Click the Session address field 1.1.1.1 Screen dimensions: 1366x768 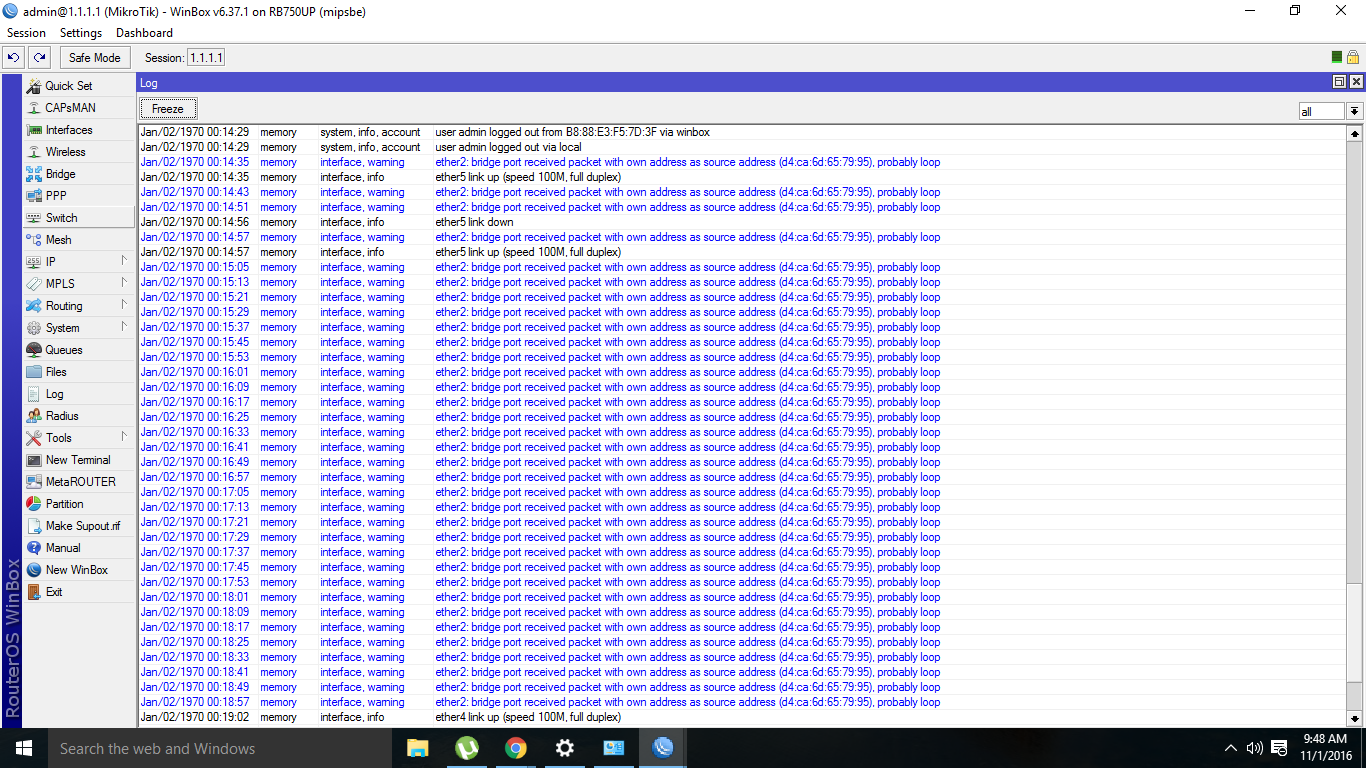pos(206,58)
